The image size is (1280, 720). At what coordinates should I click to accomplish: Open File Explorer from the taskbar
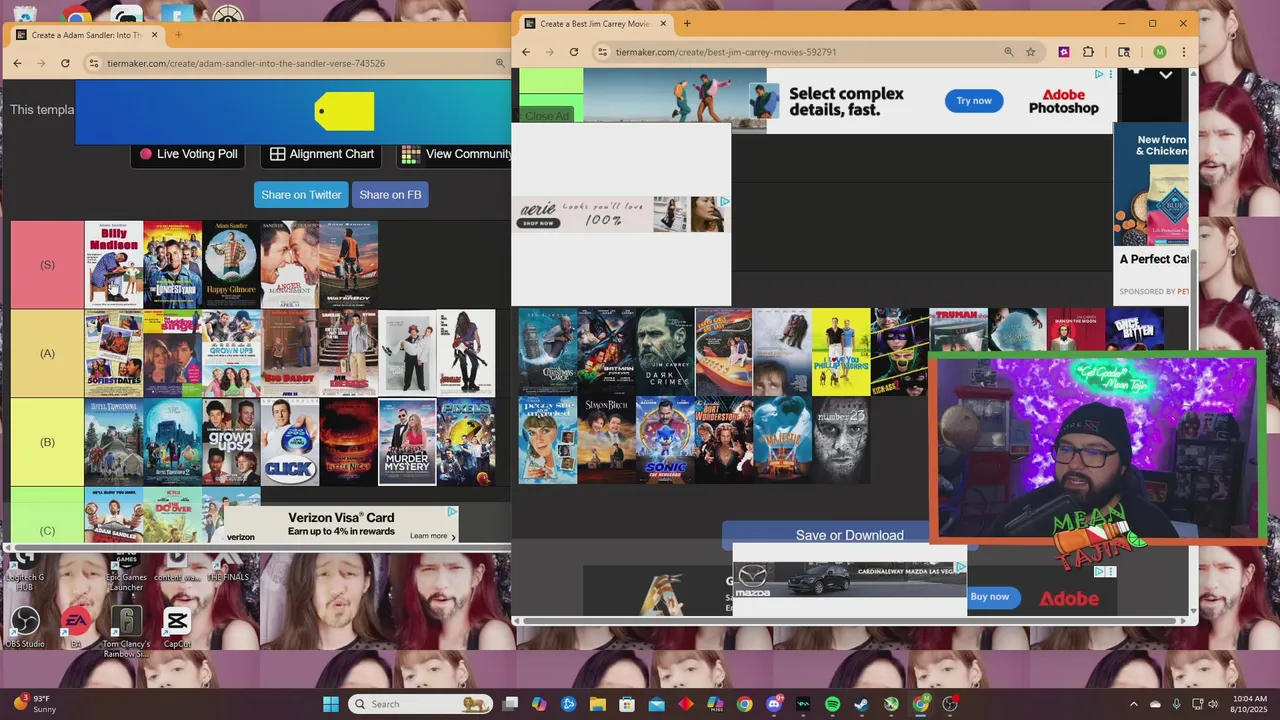coord(598,704)
